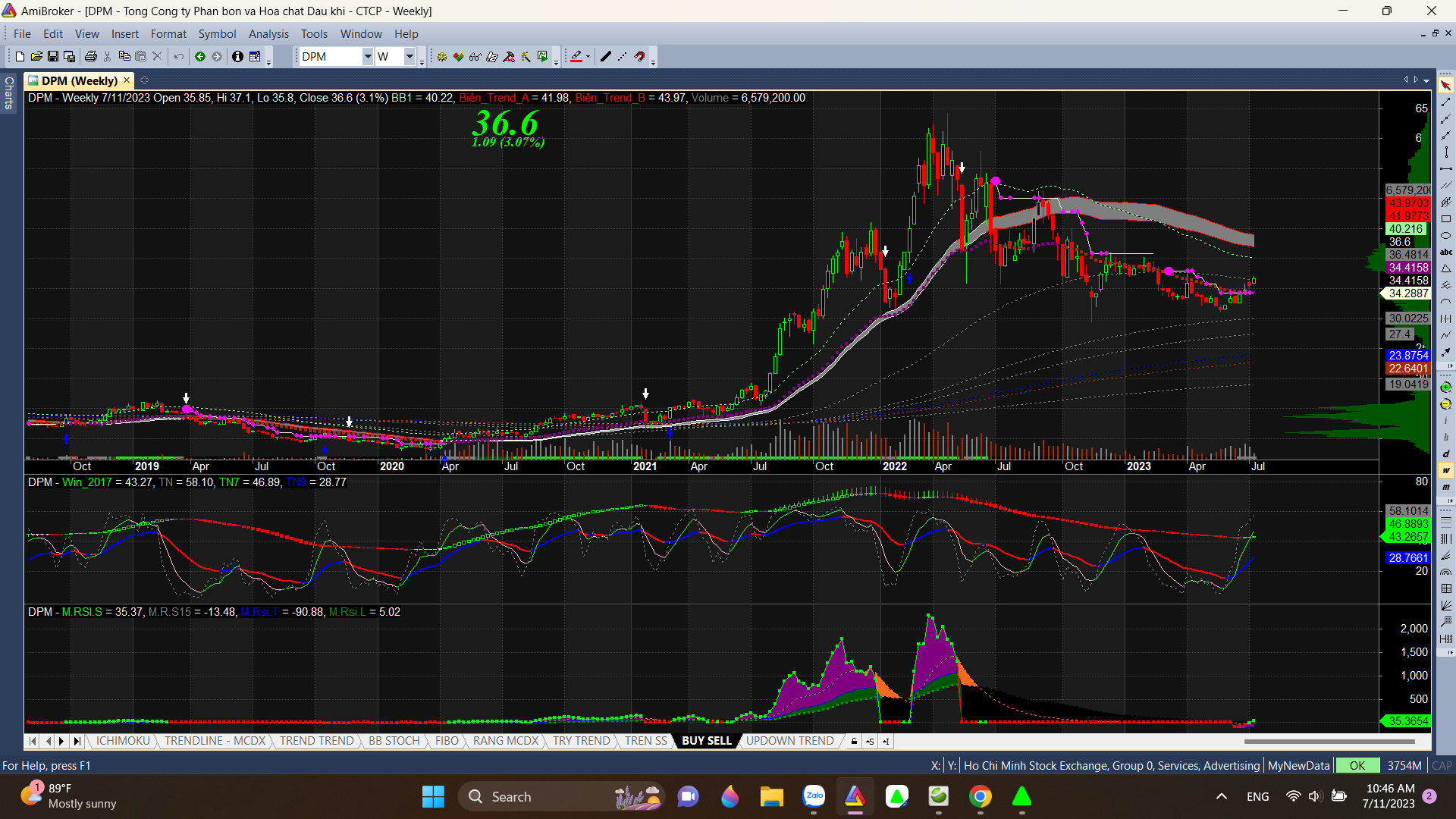This screenshot has width=1456, height=819.
Task: Click the horizontal chart scrollbar thumb
Action: pyautogui.click(x=1329, y=742)
